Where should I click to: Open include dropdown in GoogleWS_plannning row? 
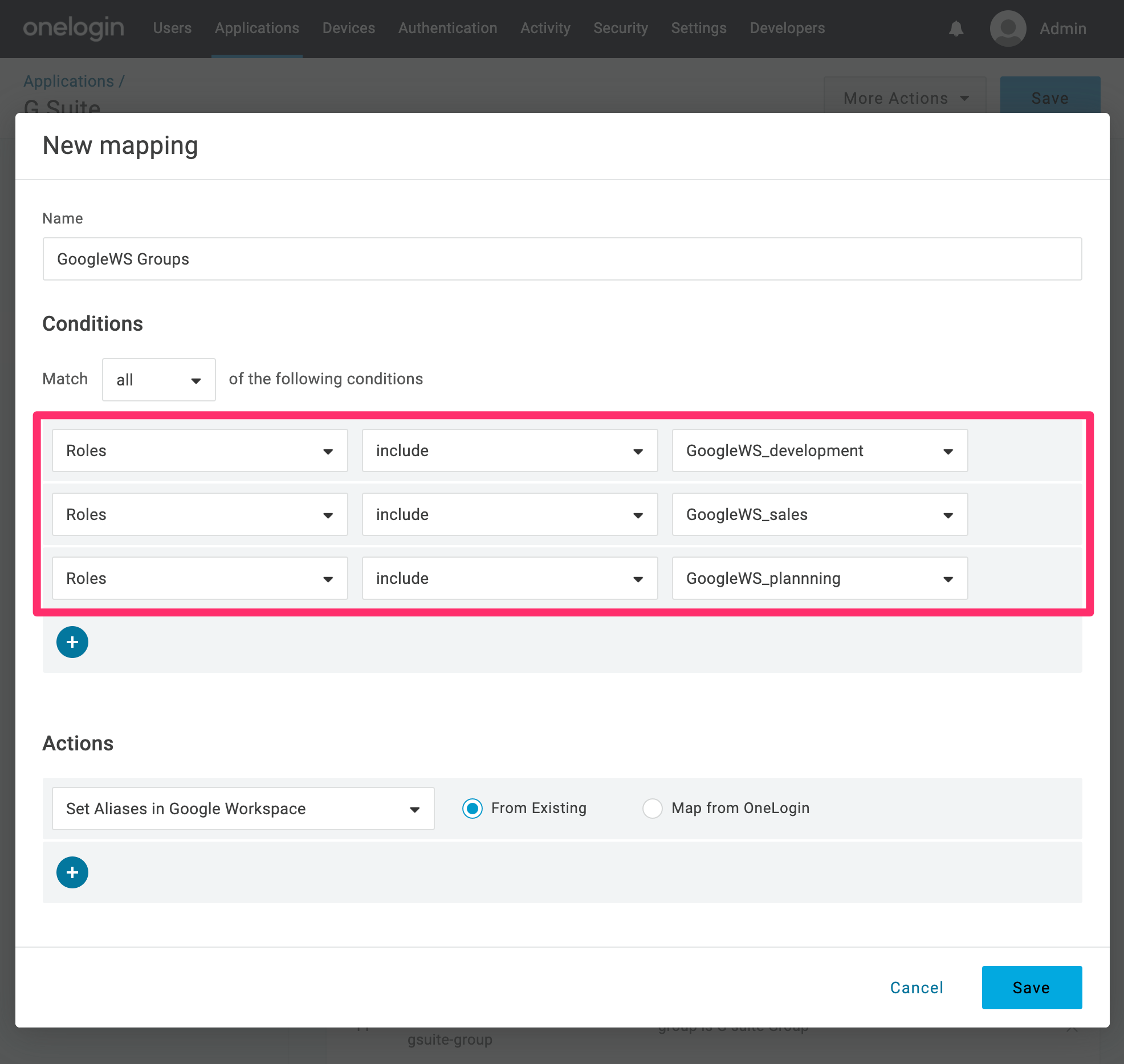(510, 578)
